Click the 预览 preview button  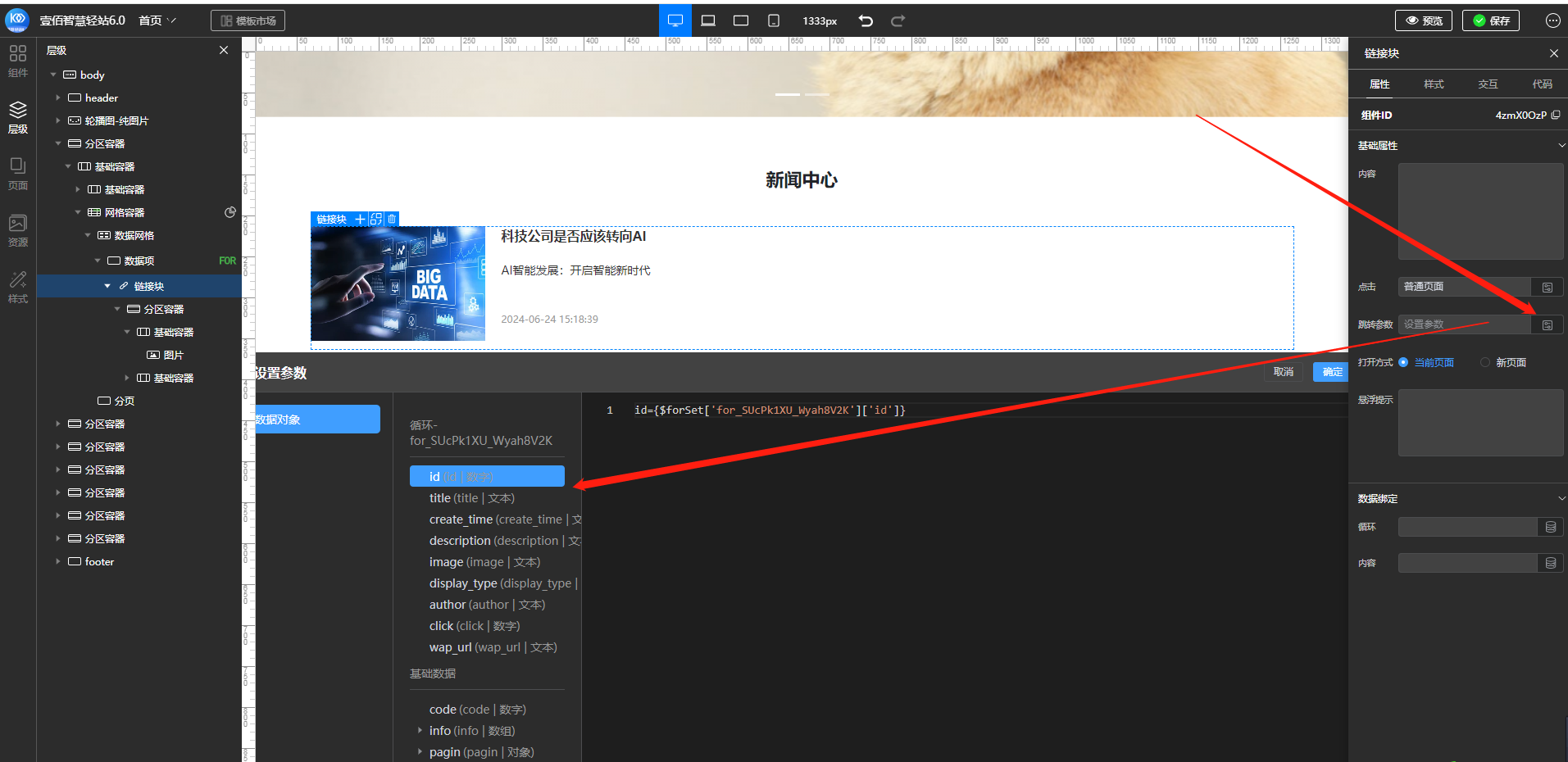click(x=1424, y=20)
